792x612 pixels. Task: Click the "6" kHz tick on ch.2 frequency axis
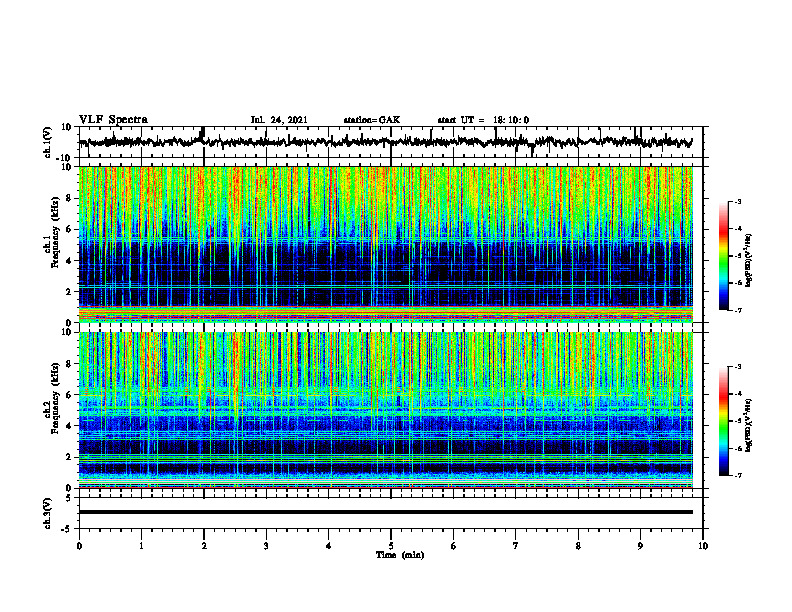(70, 395)
